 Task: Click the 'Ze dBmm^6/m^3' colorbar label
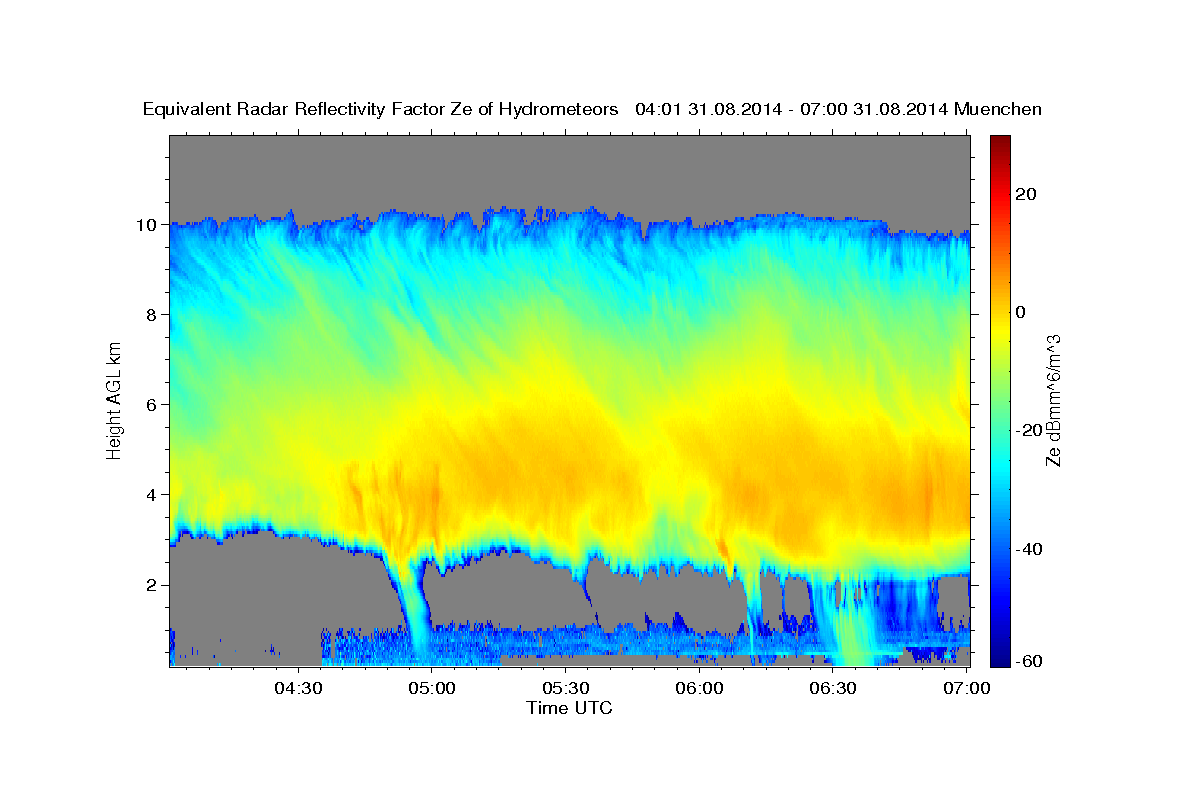point(1052,400)
